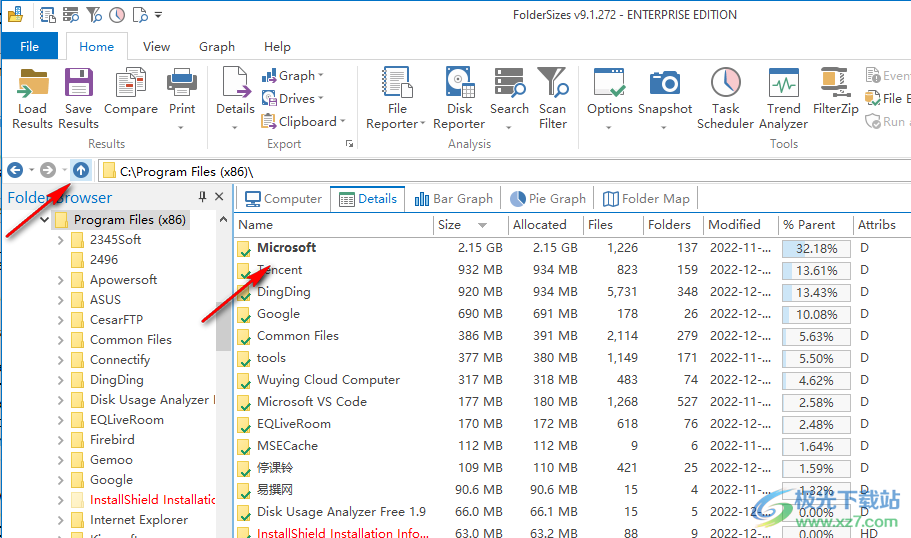Viewport: 911px width, 538px height.
Task: Open the Options settings icon
Action: (609, 83)
